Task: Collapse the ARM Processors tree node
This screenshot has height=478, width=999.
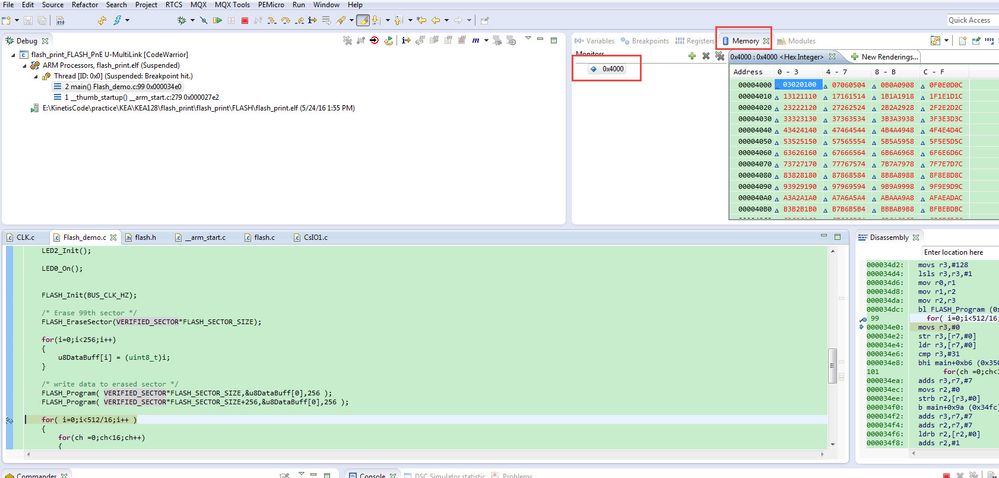Action: coord(25,66)
